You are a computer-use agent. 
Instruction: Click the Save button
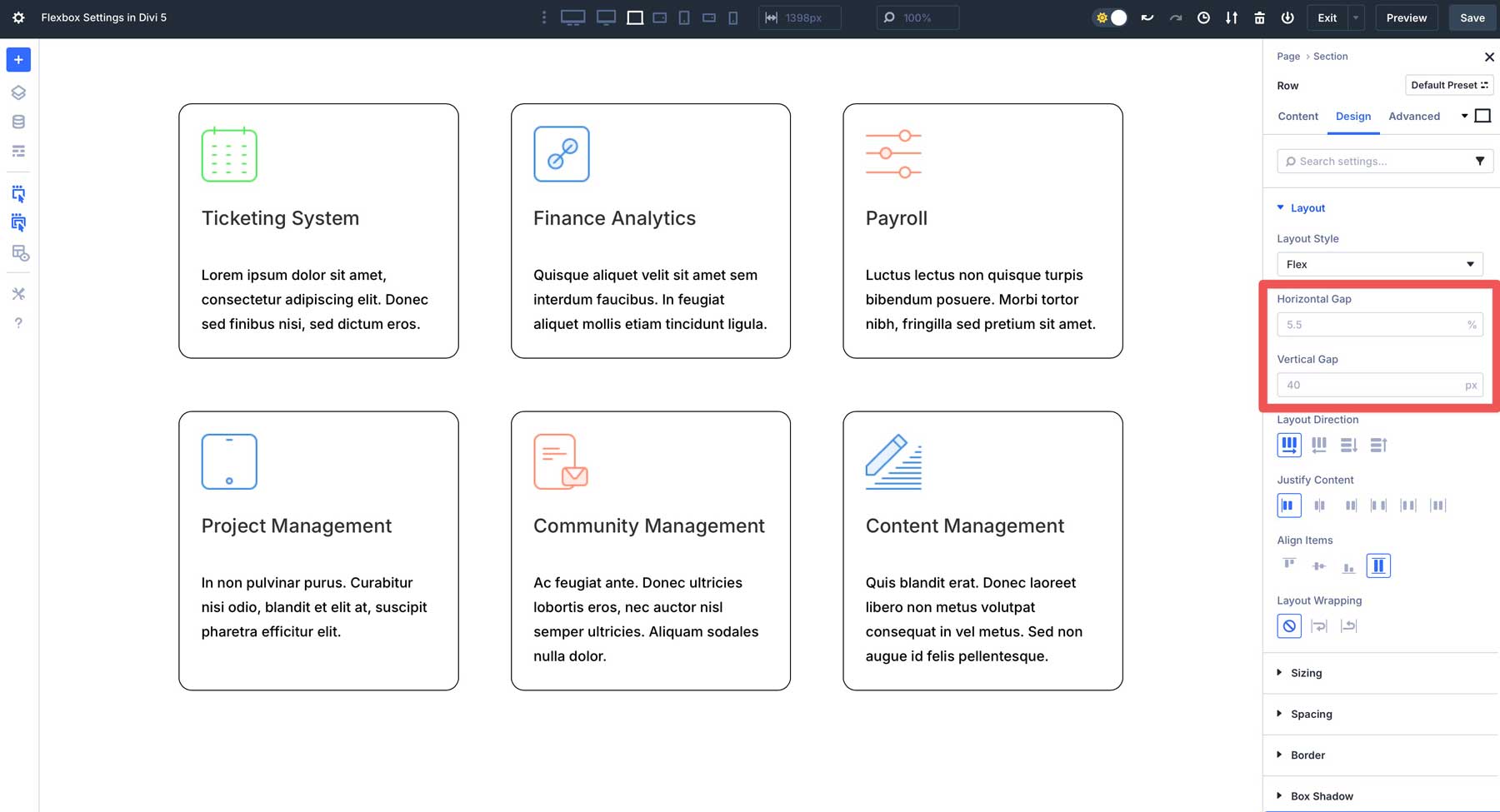(x=1472, y=17)
